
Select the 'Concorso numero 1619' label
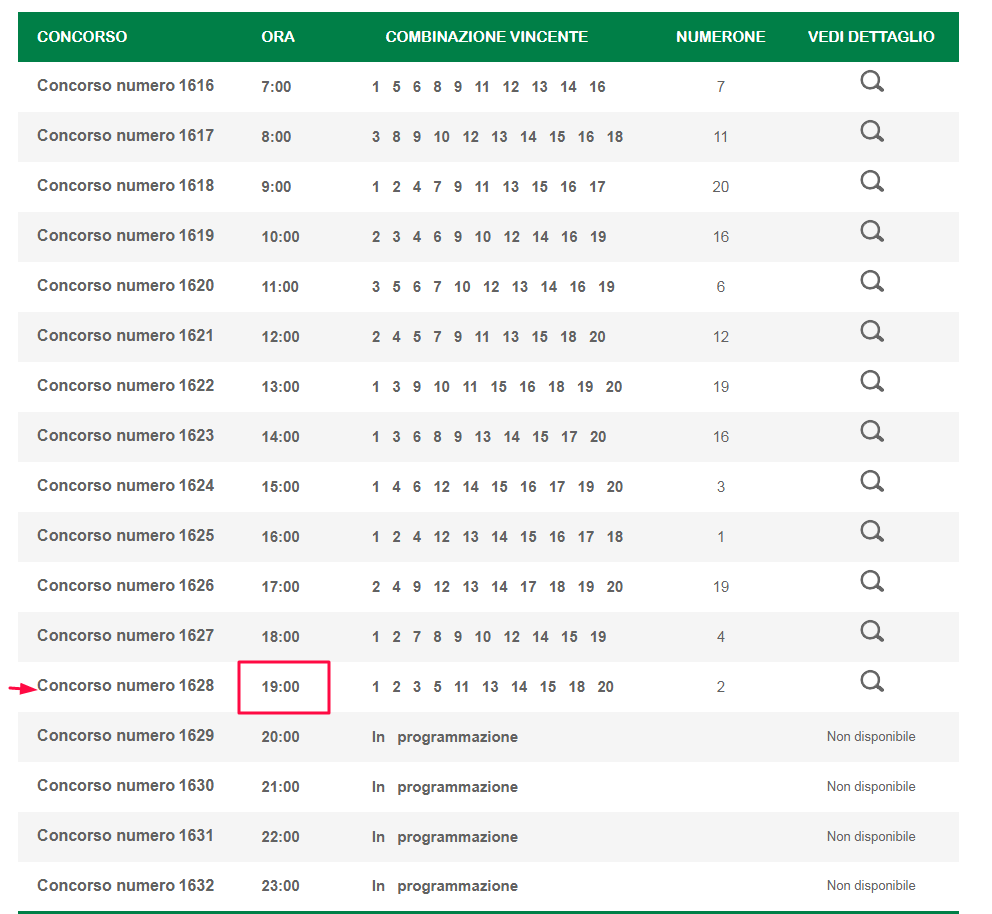tap(125, 235)
